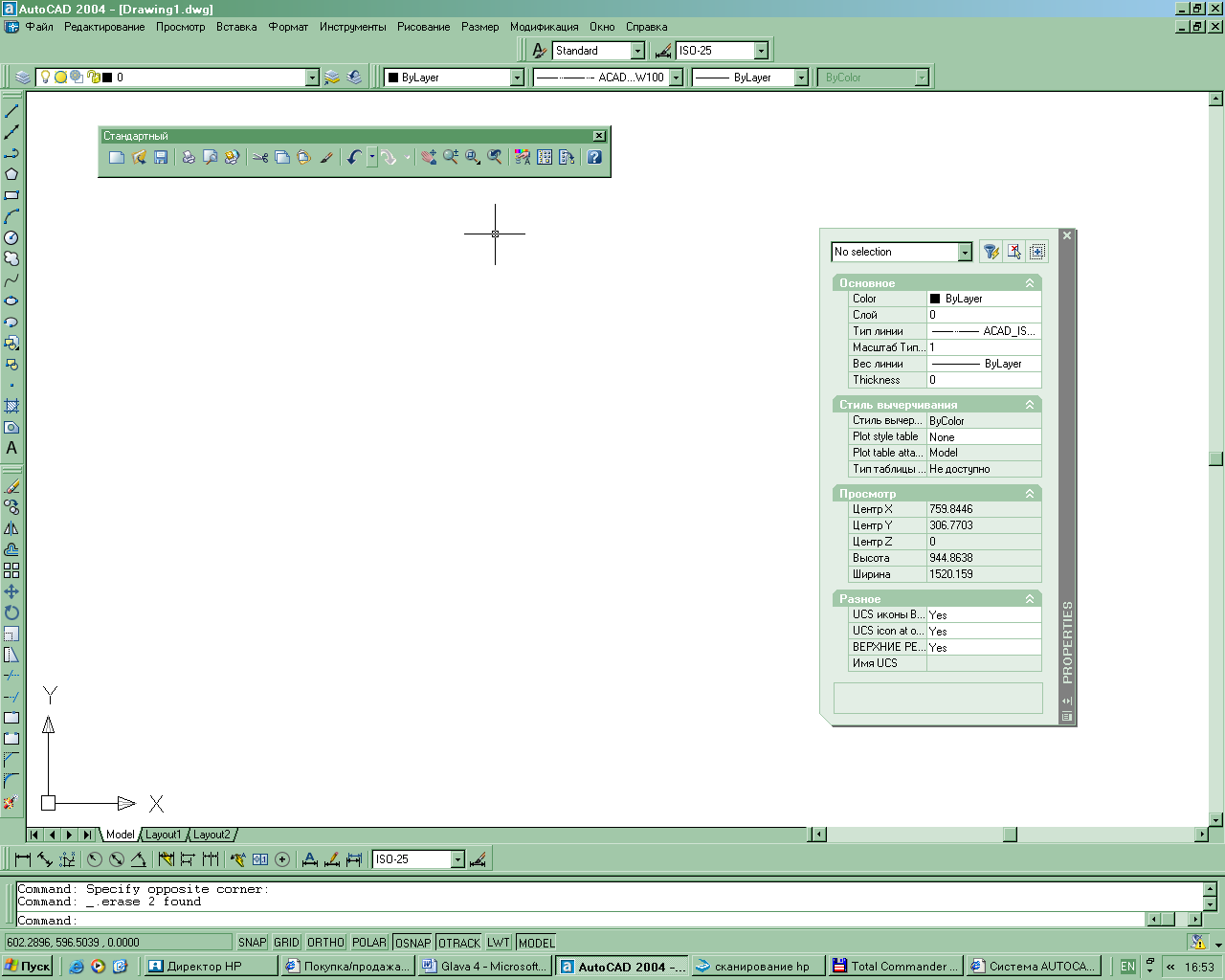Collapse the Просмотр properties section

(1030, 494)
